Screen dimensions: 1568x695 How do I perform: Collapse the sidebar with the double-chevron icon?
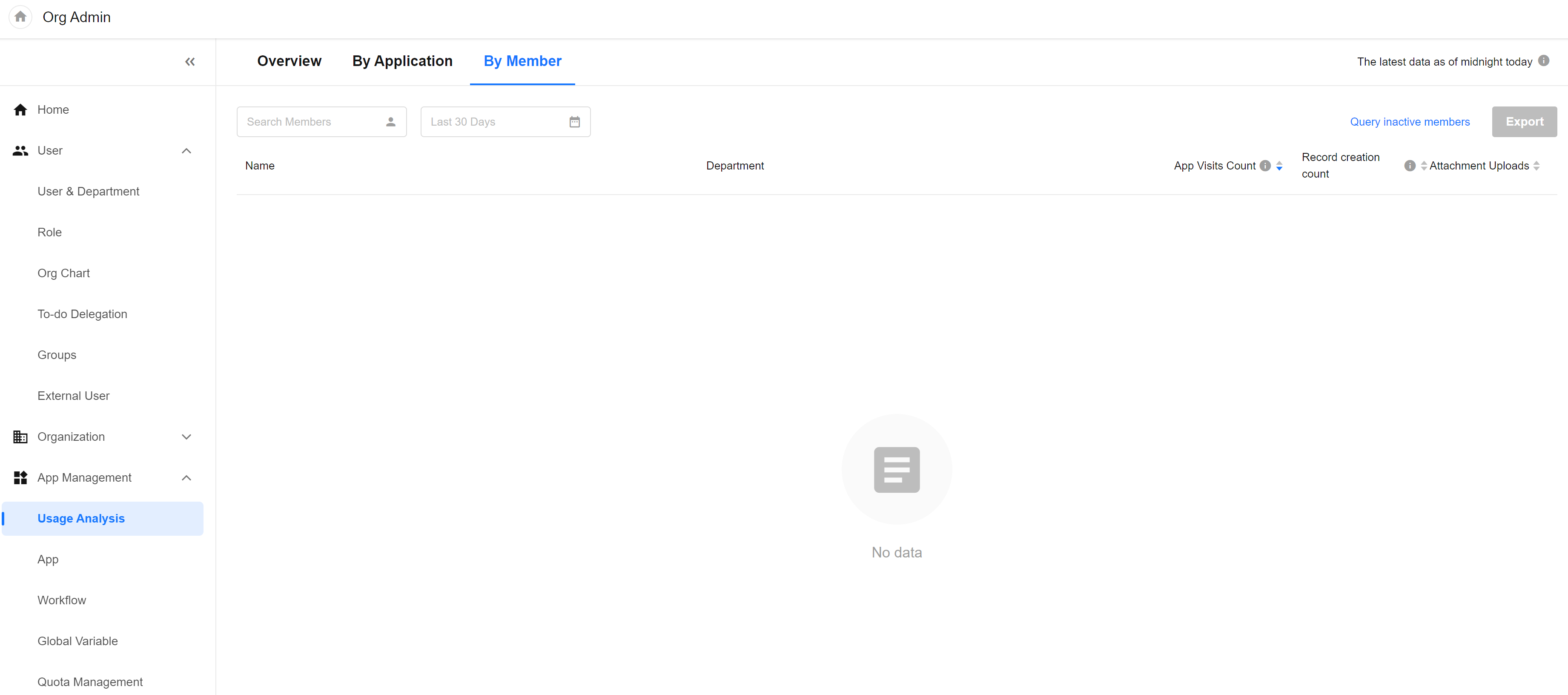[190, 61]
